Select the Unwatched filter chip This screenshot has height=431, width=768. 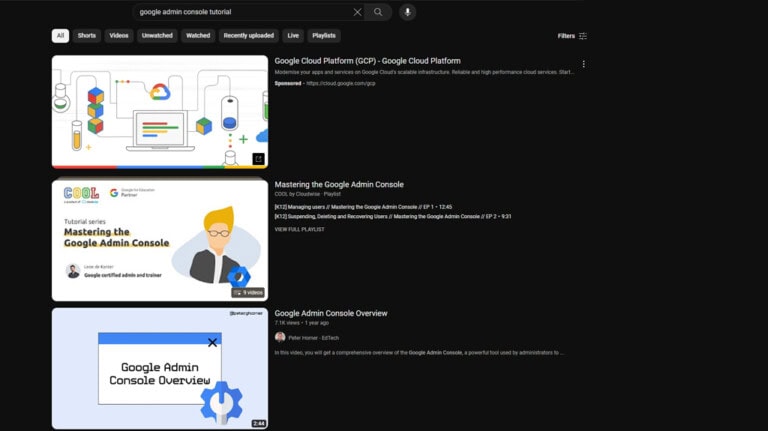click(157, 36)
